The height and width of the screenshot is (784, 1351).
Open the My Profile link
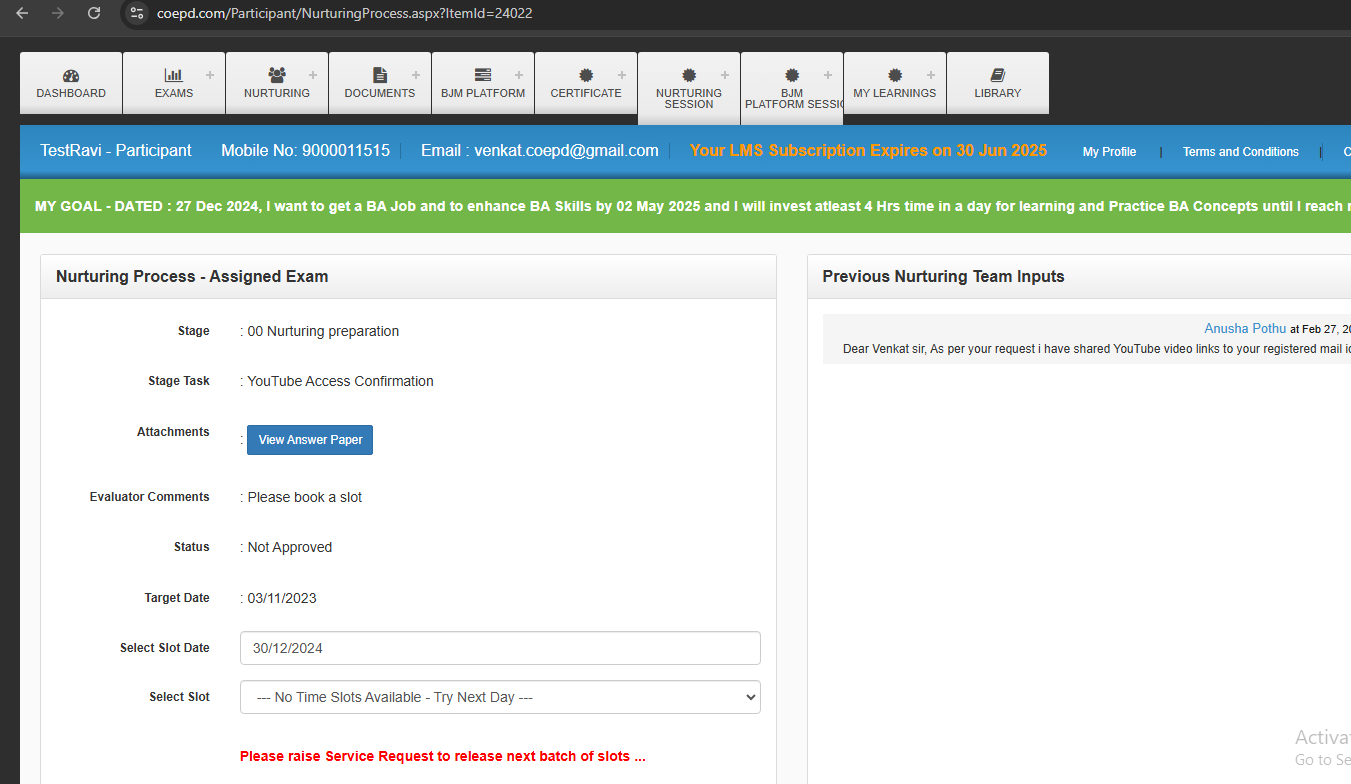pos(1109,152)
